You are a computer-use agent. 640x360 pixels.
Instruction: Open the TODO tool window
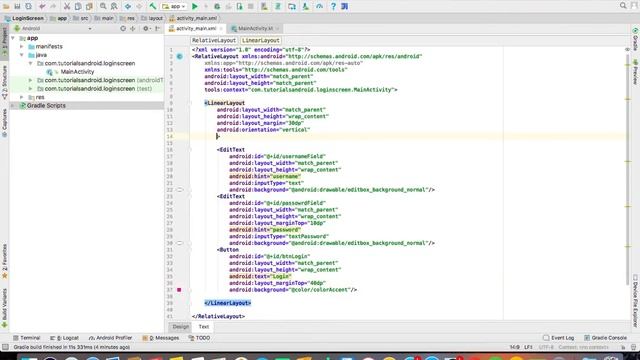[x=199, y=338]
